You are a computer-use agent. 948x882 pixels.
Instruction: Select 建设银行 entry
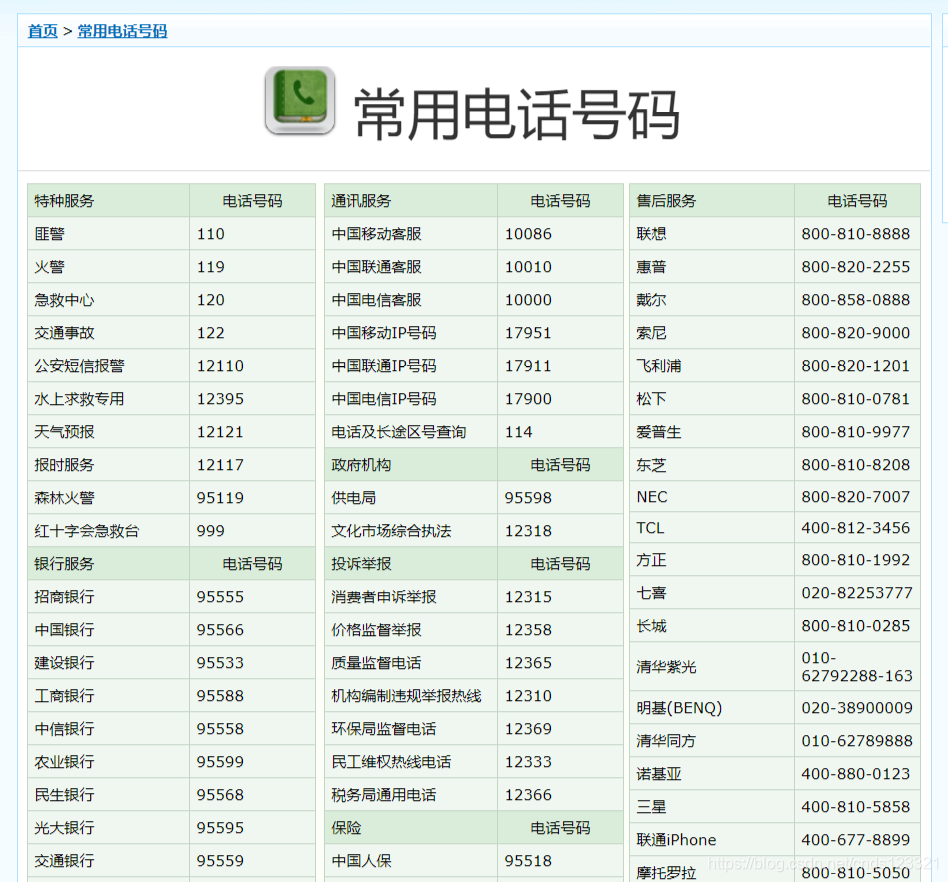pos(64,663)
